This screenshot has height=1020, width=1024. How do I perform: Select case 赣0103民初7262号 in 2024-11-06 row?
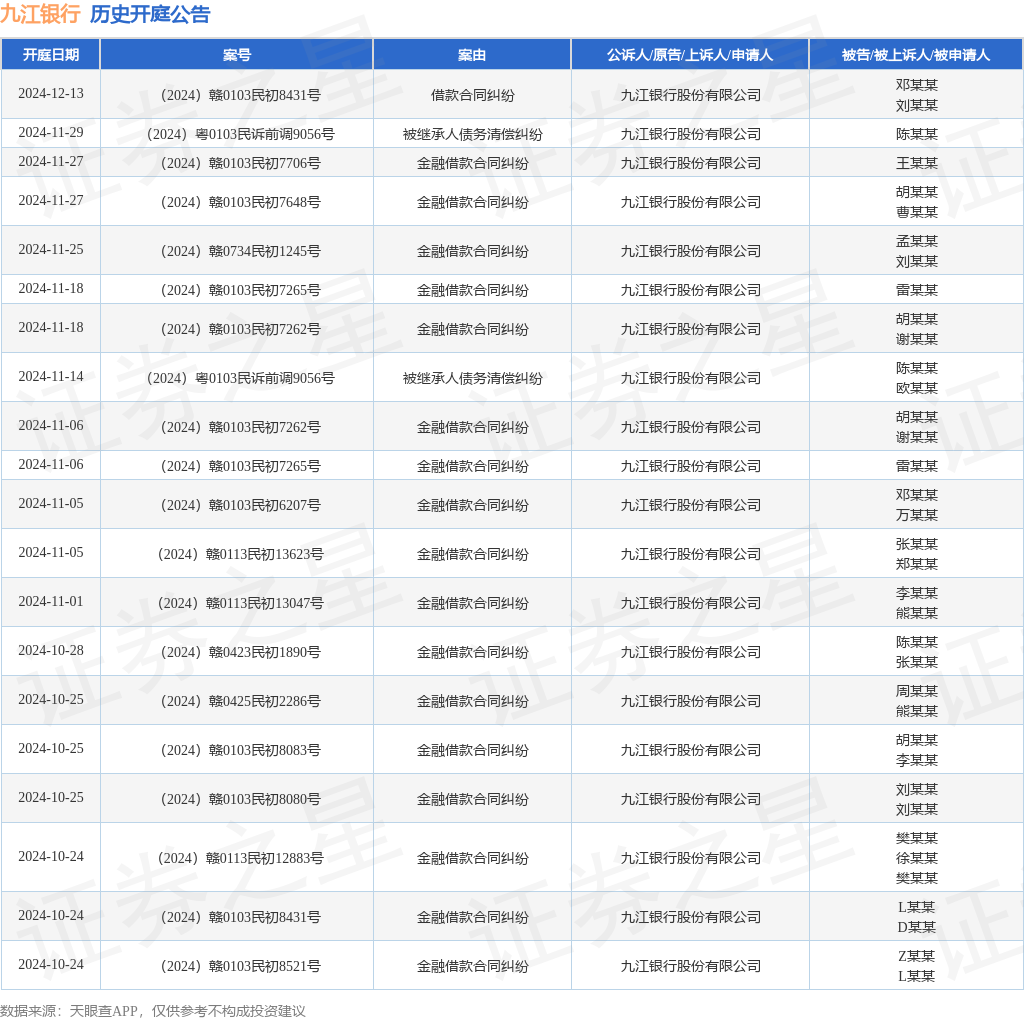pos(241,427)
